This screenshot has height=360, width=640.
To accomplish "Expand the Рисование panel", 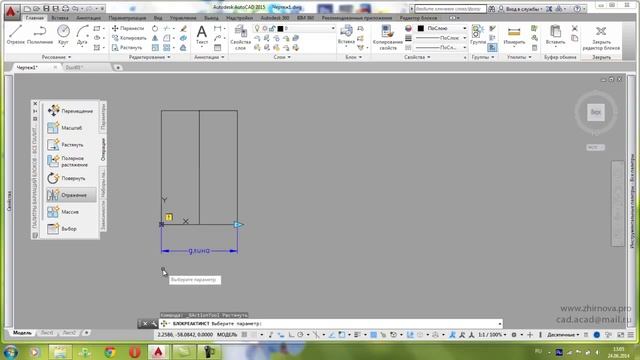I will pos(56,57).
